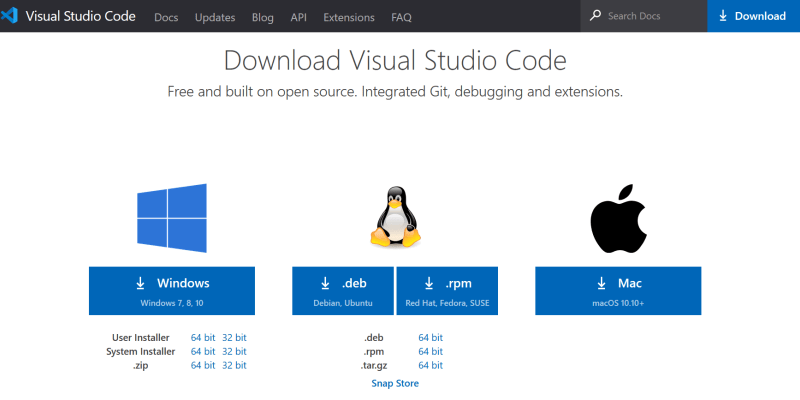Click download arrow icon in top-right Download button

coord(723,16)
